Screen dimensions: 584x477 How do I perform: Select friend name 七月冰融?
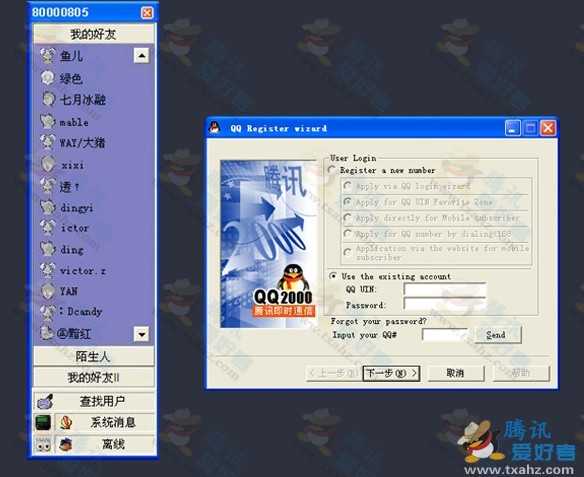(83, 99)
